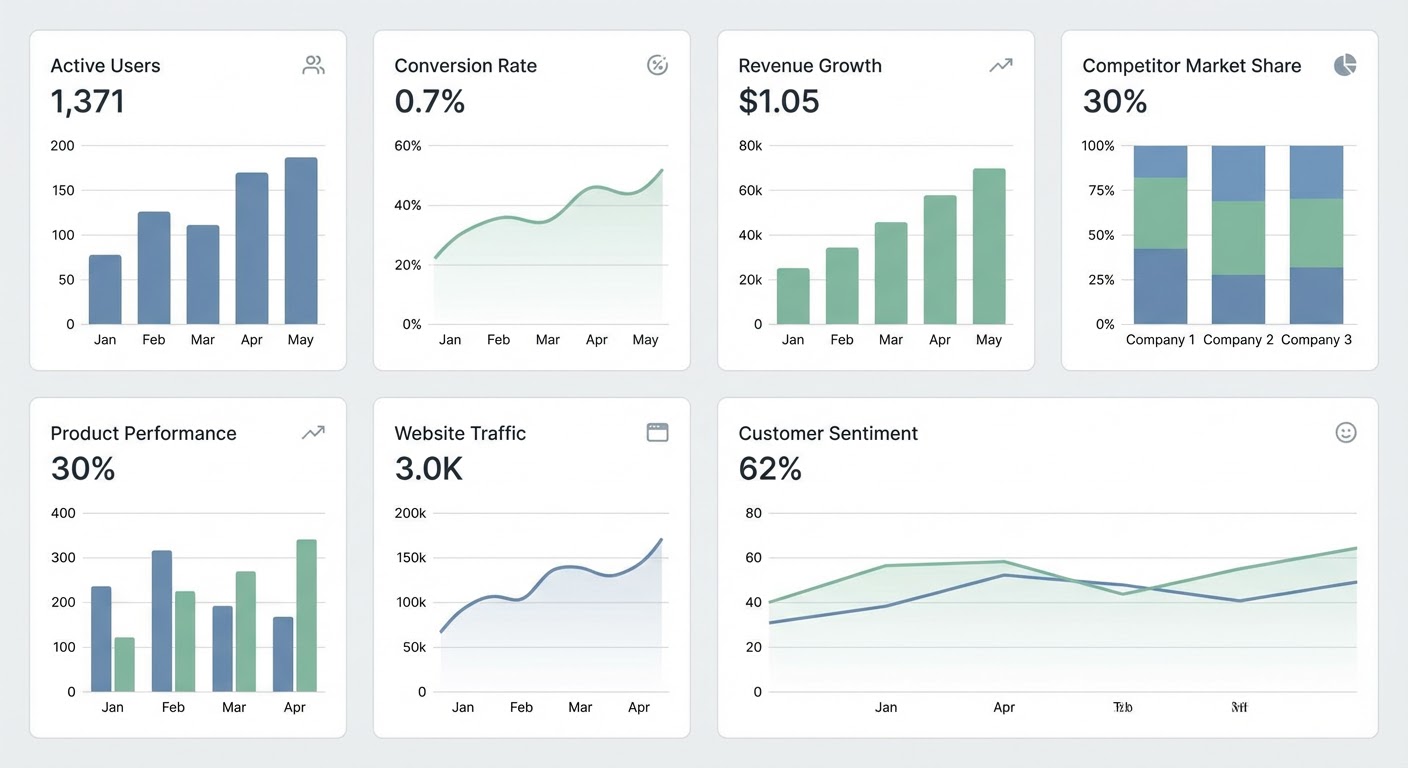Screen dimensions: 1408x768
Task: Click the browser window icon on Website Traffic
Action: pos(657,433)
